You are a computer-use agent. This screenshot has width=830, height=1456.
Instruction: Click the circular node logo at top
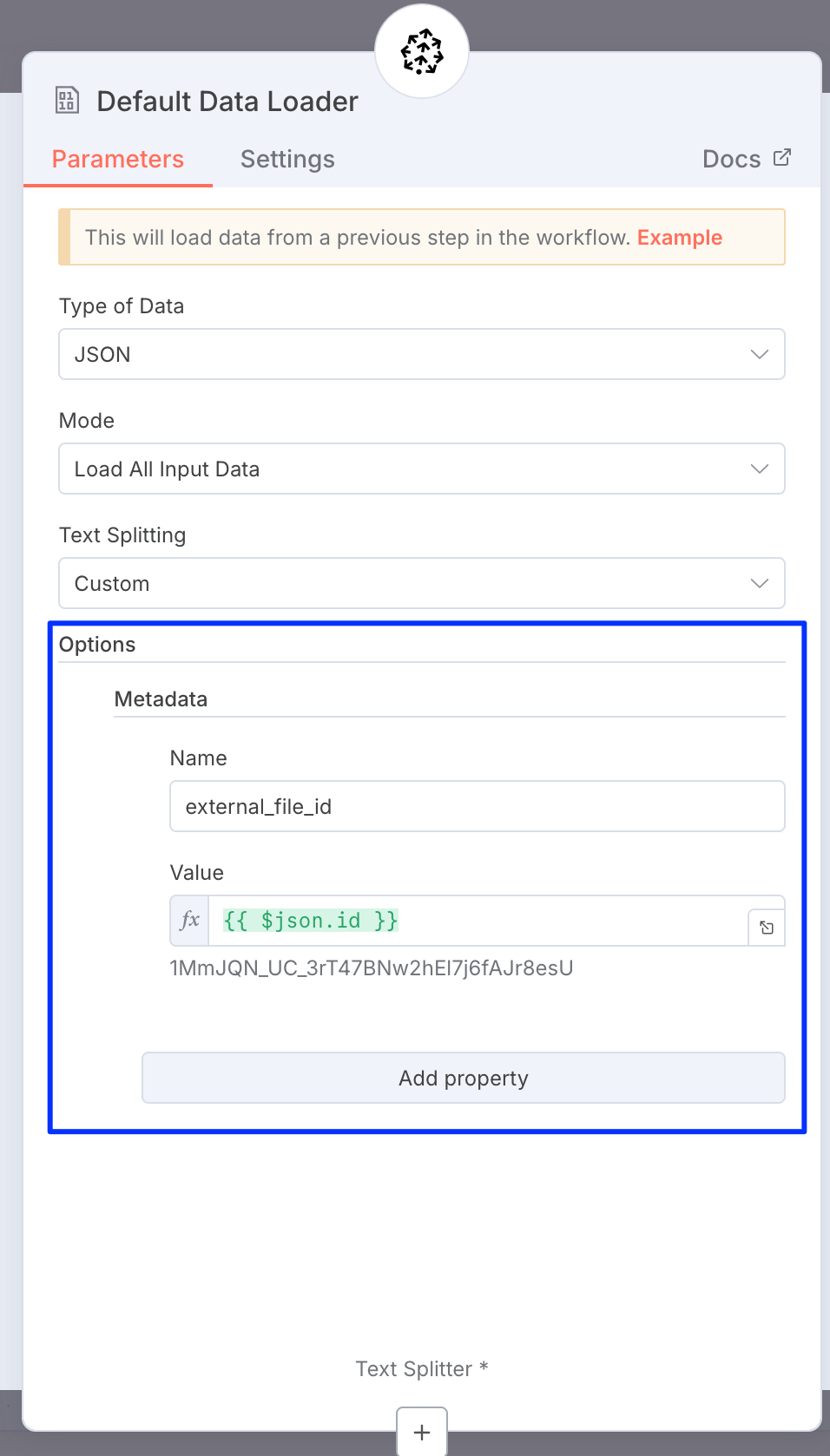click(x=422, y=51)
